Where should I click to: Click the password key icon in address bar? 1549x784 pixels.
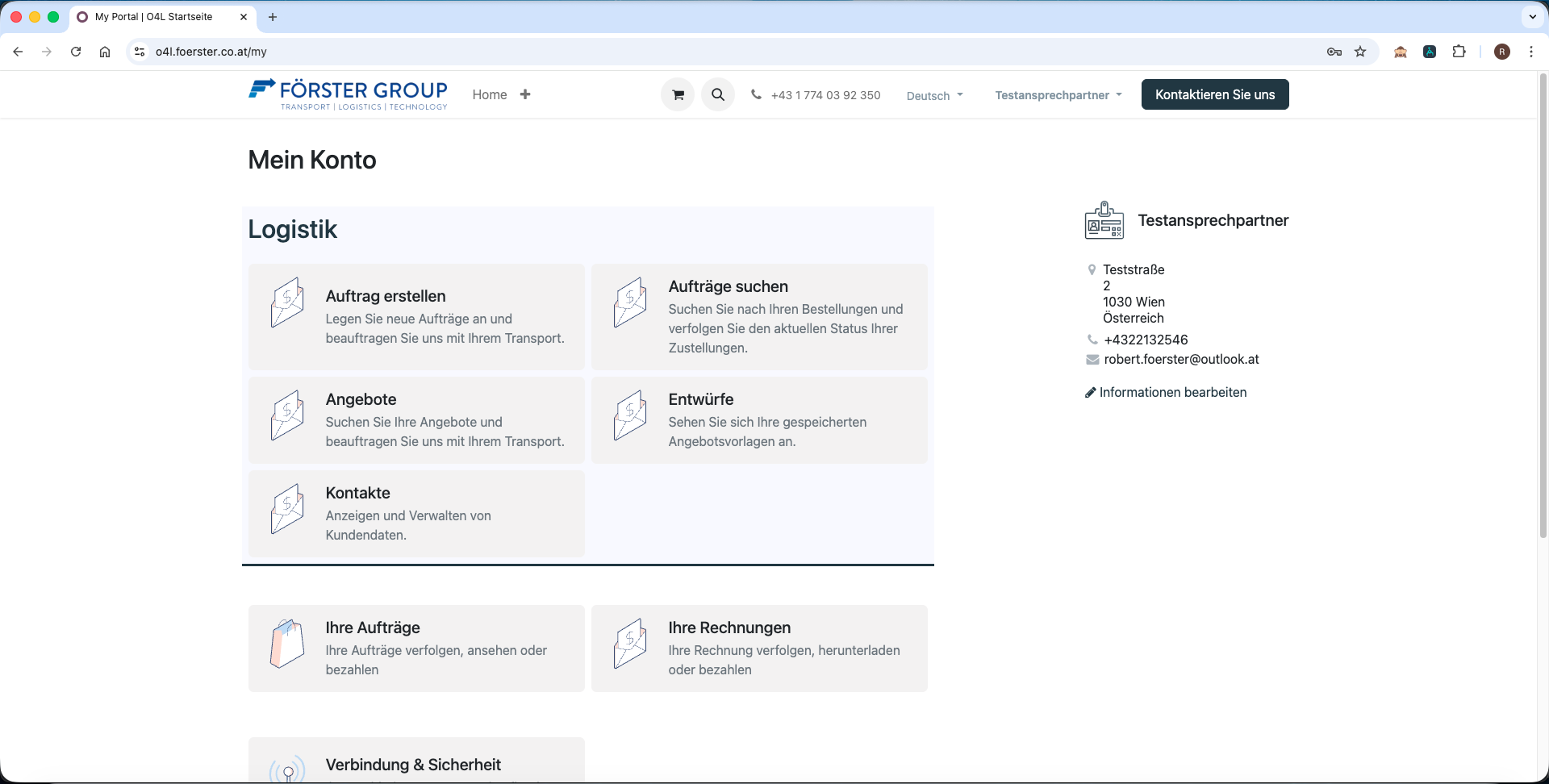click(1334, 51)
